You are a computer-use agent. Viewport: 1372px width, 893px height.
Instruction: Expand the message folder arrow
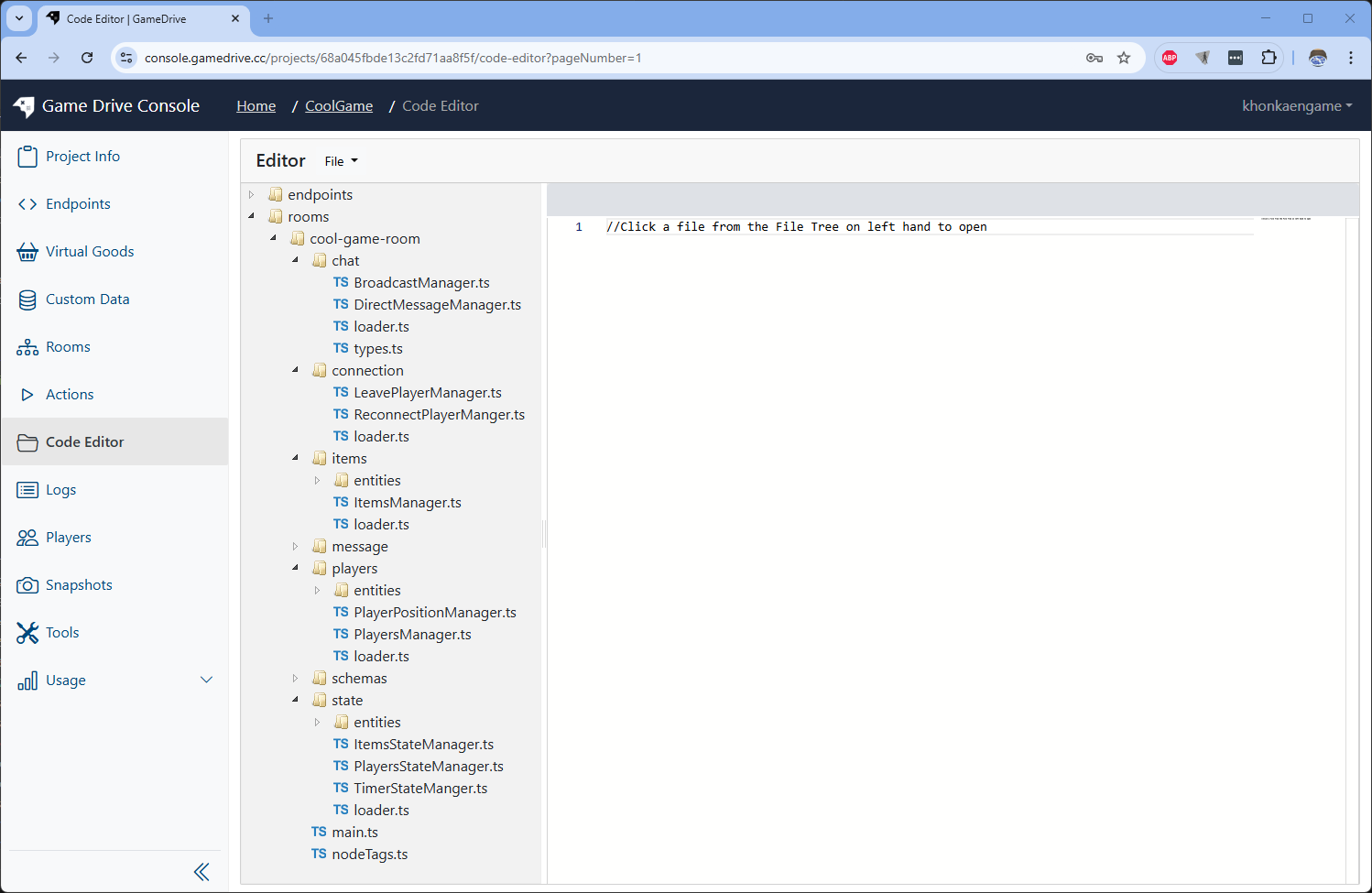click(x=295, y=547)
